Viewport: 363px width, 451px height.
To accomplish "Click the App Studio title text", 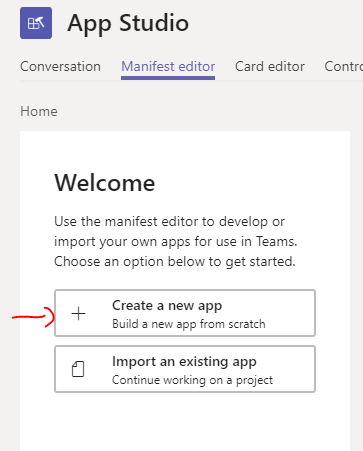I will (x=128, y=23).
